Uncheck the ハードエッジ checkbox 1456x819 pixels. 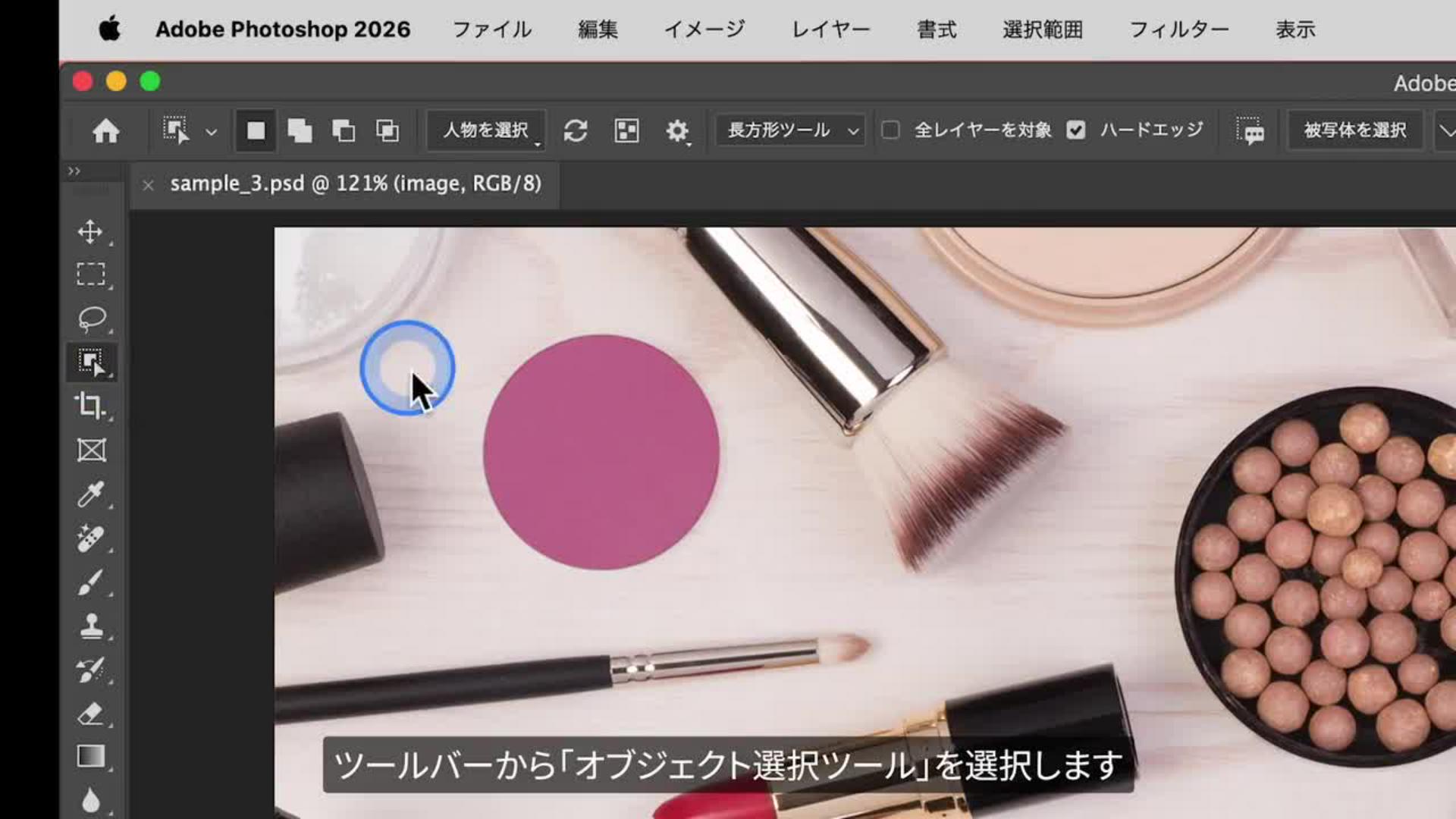[x=1075, y=130]
